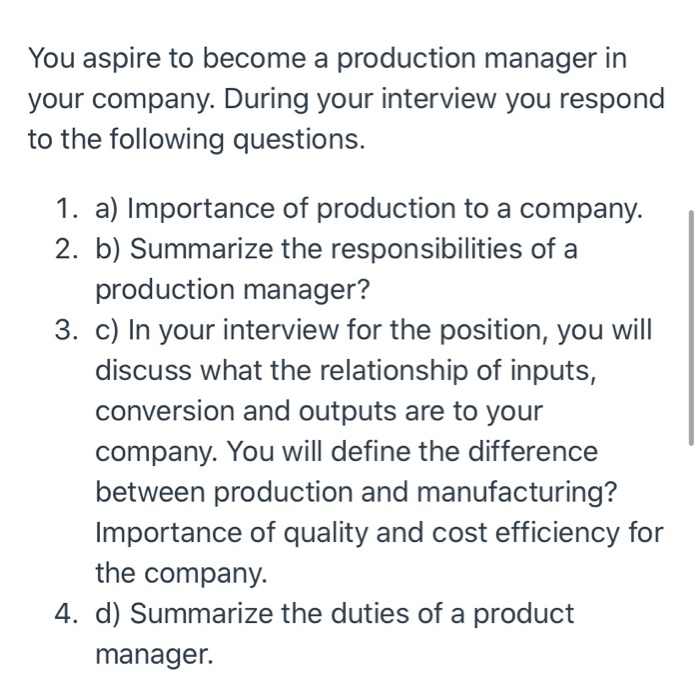Click the final word "manager."
Viewport: 700px width, 700px height.
pos(154,654)
